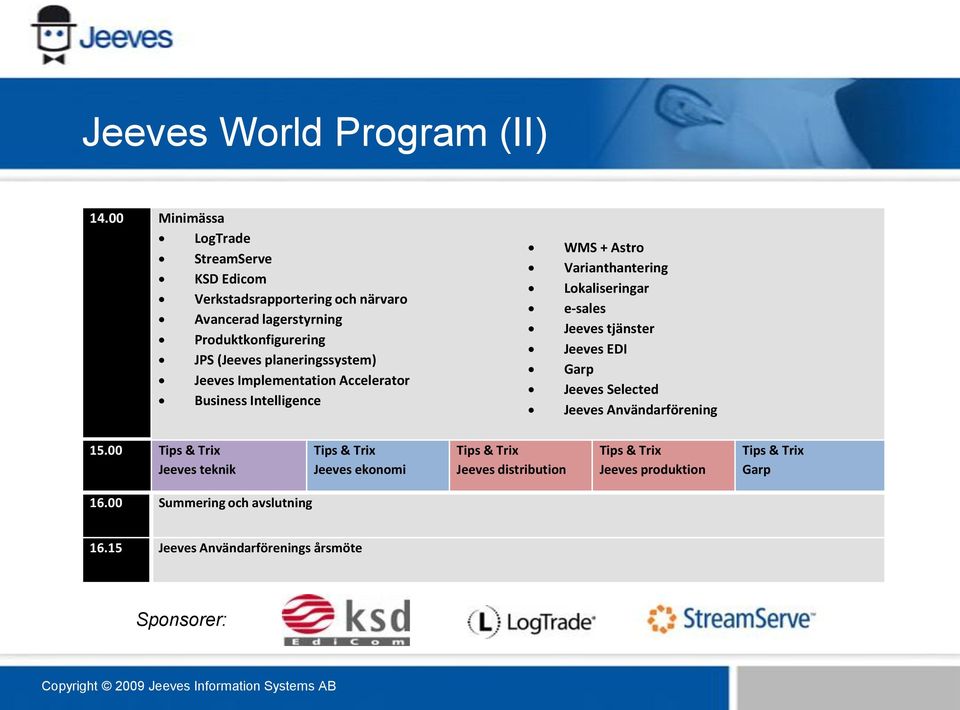This screenshot has width=960, height=710.
Task: Click the LogTrade sponsor logo
Action: pos(531,622)
